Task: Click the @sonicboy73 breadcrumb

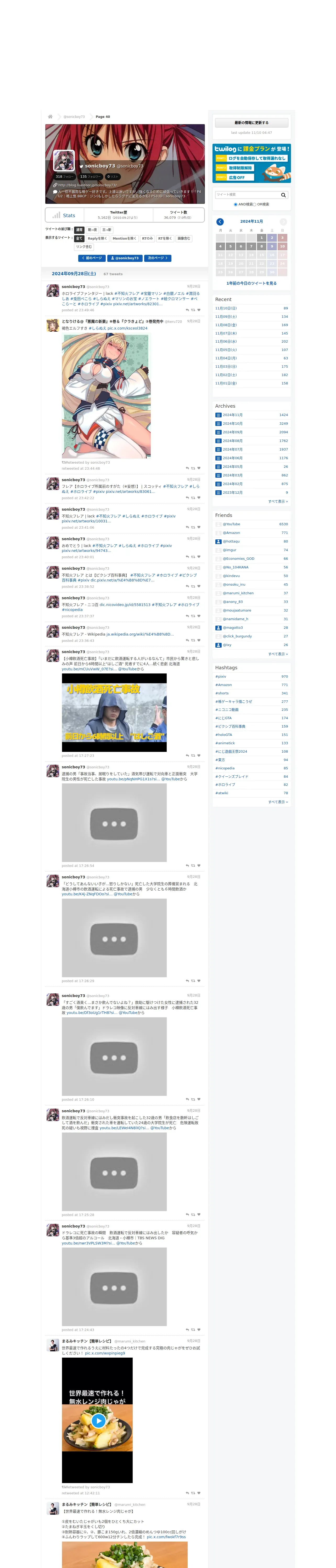Action: click(74, 116)
